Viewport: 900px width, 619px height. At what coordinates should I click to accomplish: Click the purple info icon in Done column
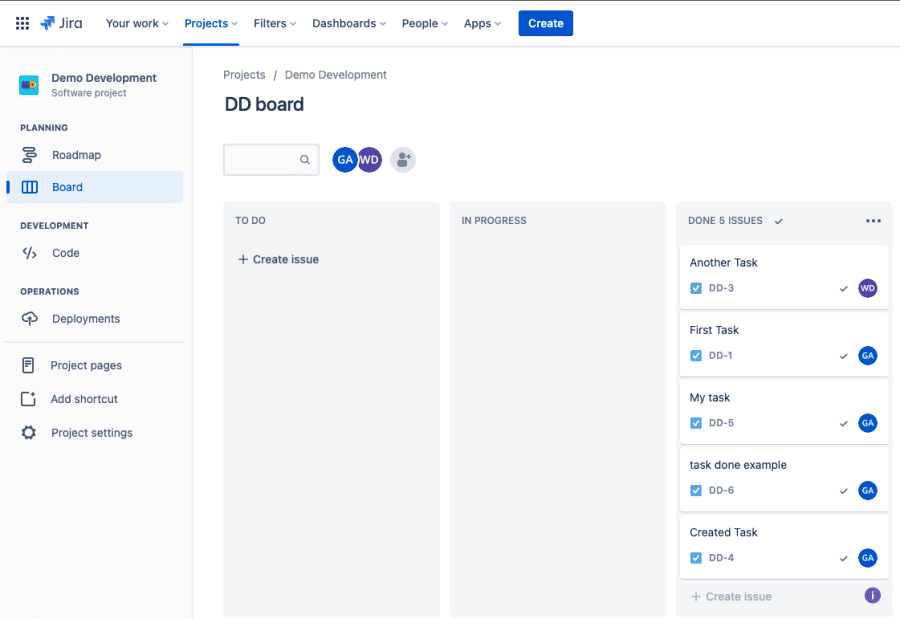click(872, 595)
